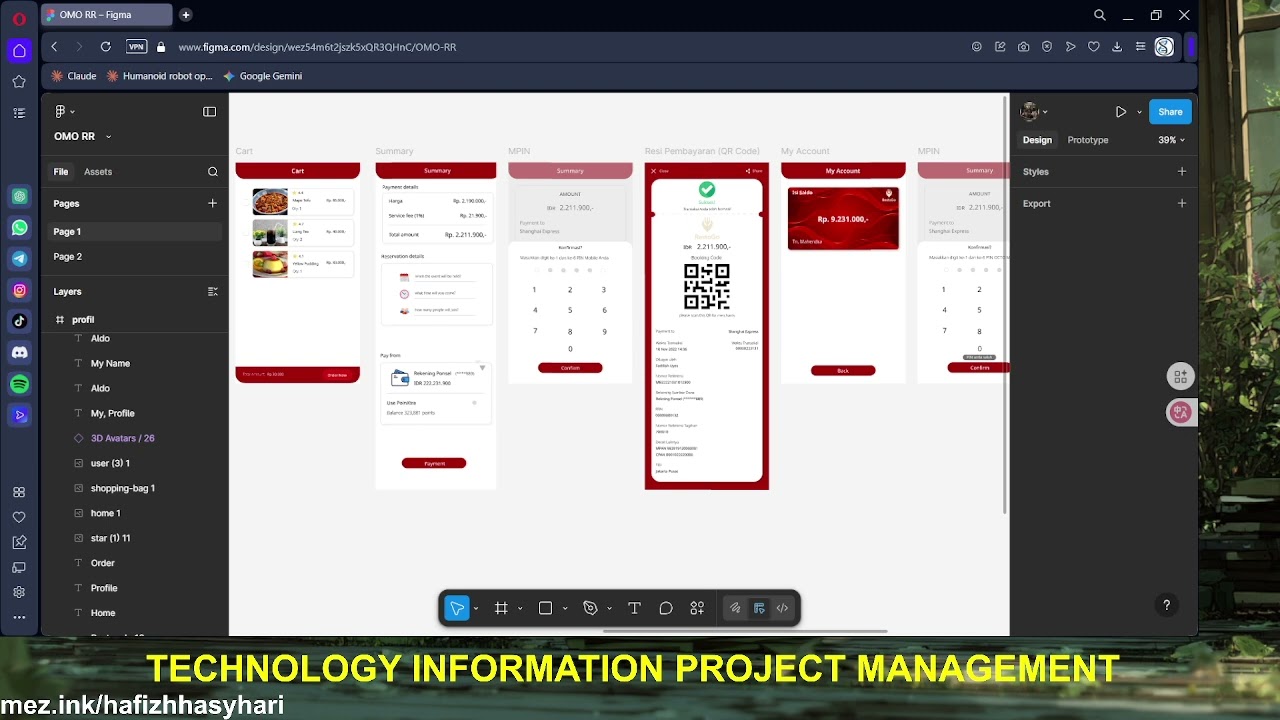Open Telegram in the Opera sidebar

[19, 259]
